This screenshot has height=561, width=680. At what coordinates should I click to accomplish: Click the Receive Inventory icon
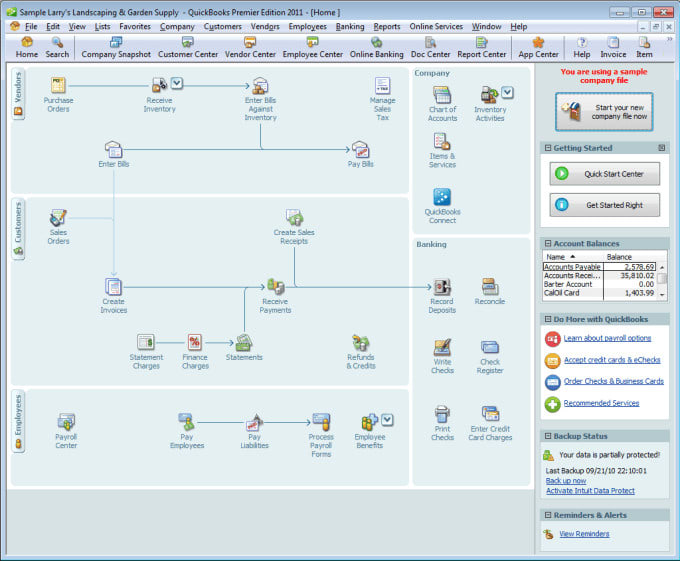point(159,85)
